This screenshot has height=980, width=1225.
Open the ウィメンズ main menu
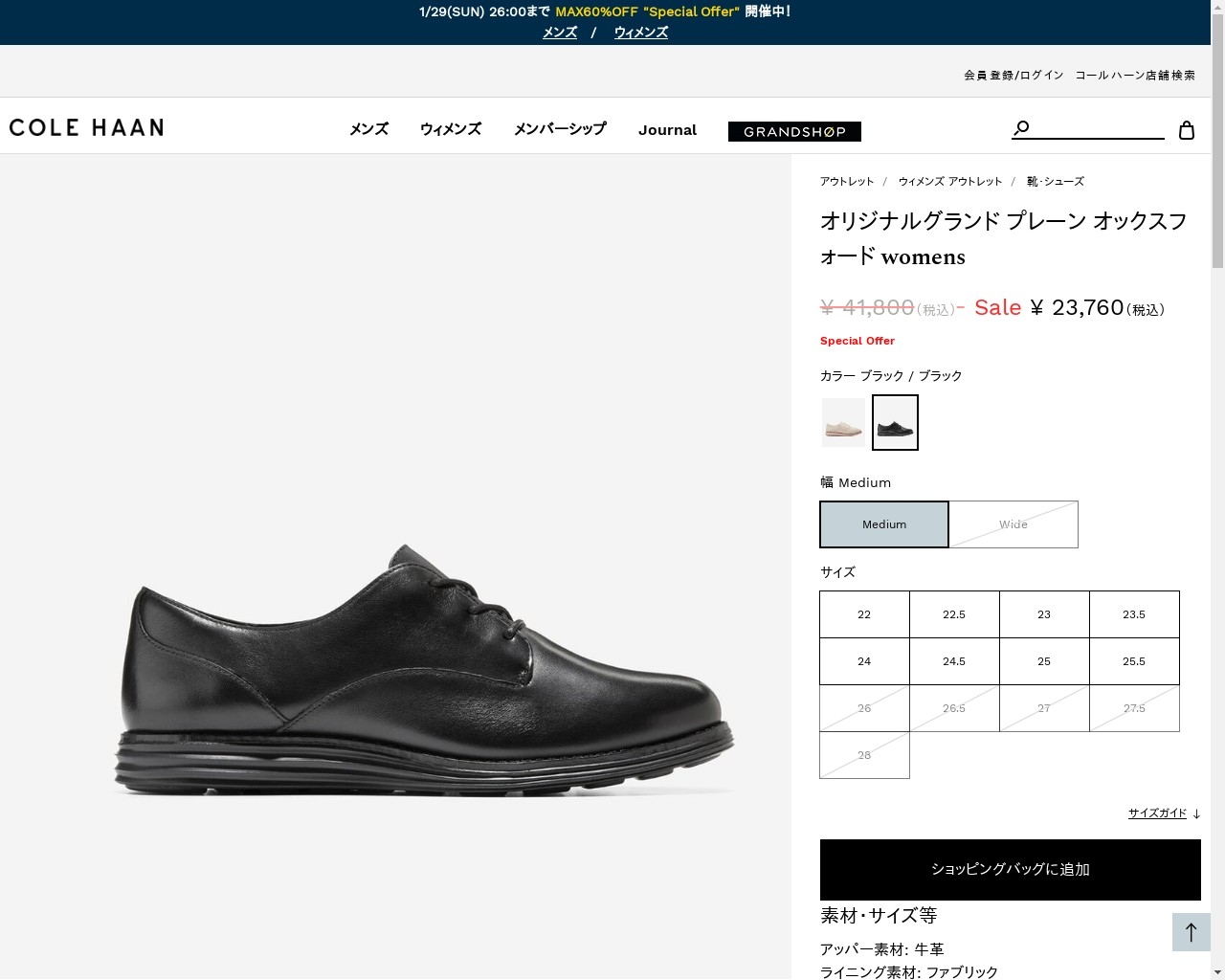pyautogui.click(x=451, y=129)
